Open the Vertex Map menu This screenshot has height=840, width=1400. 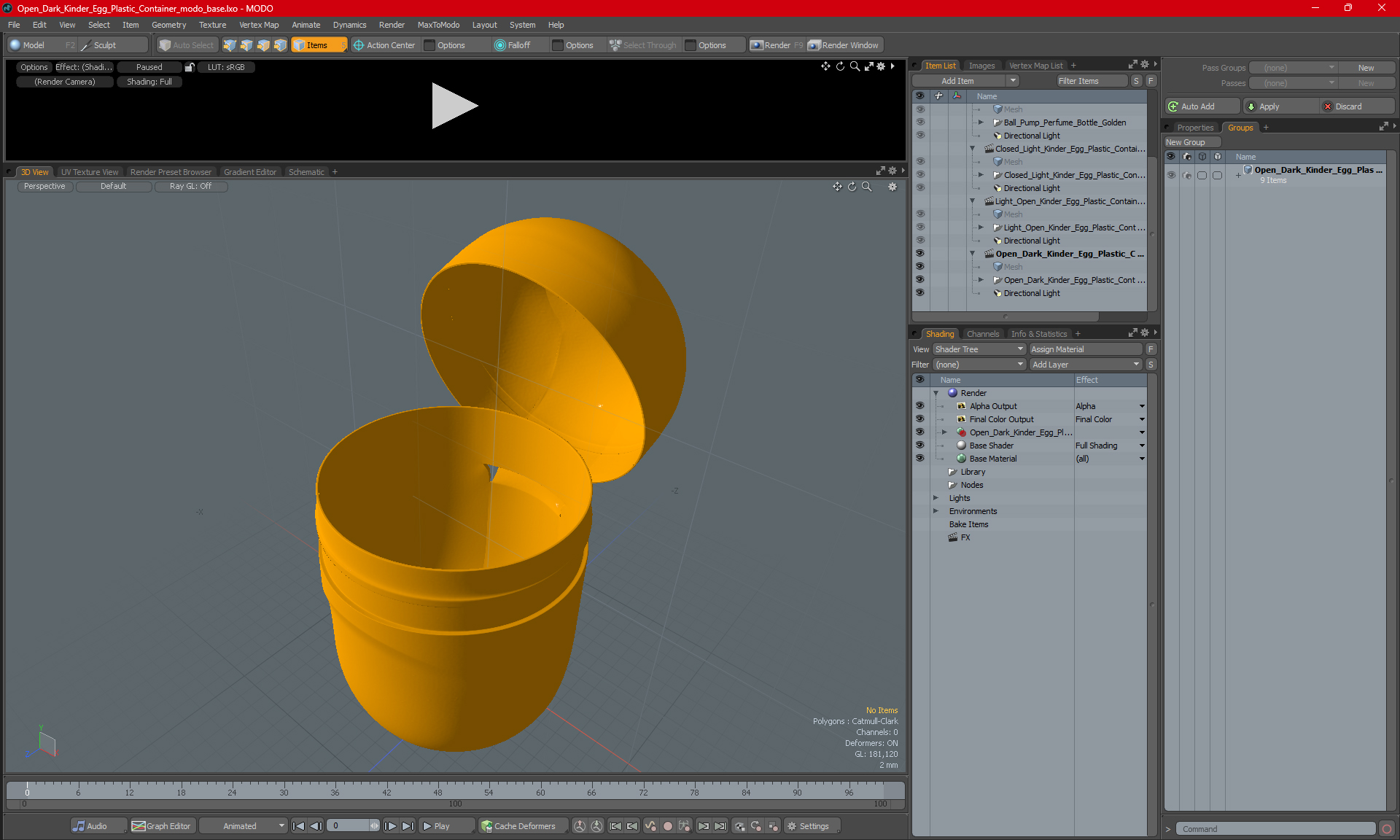point(259,25)
